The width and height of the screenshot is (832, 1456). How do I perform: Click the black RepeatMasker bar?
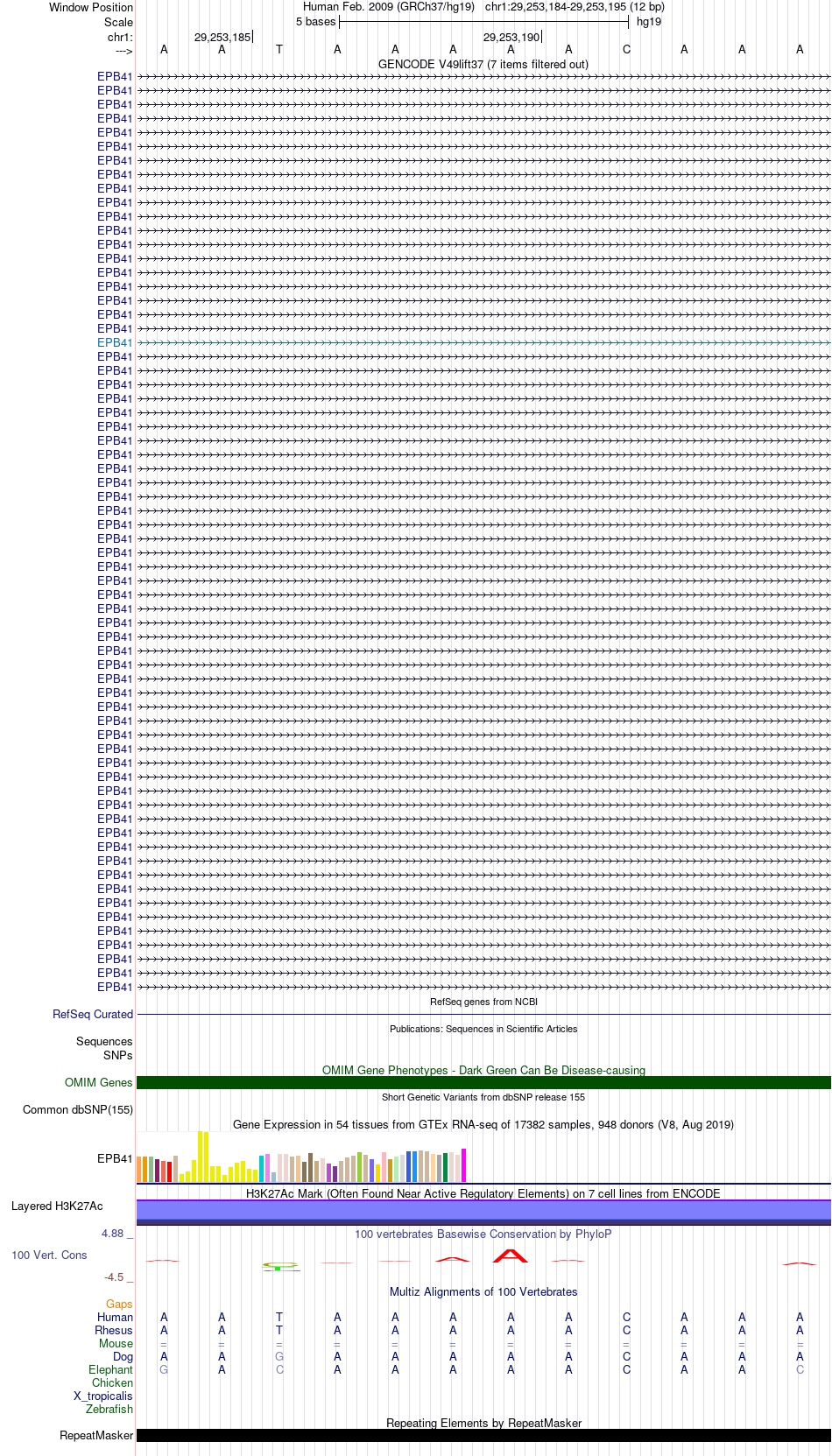pos(483,1435)
